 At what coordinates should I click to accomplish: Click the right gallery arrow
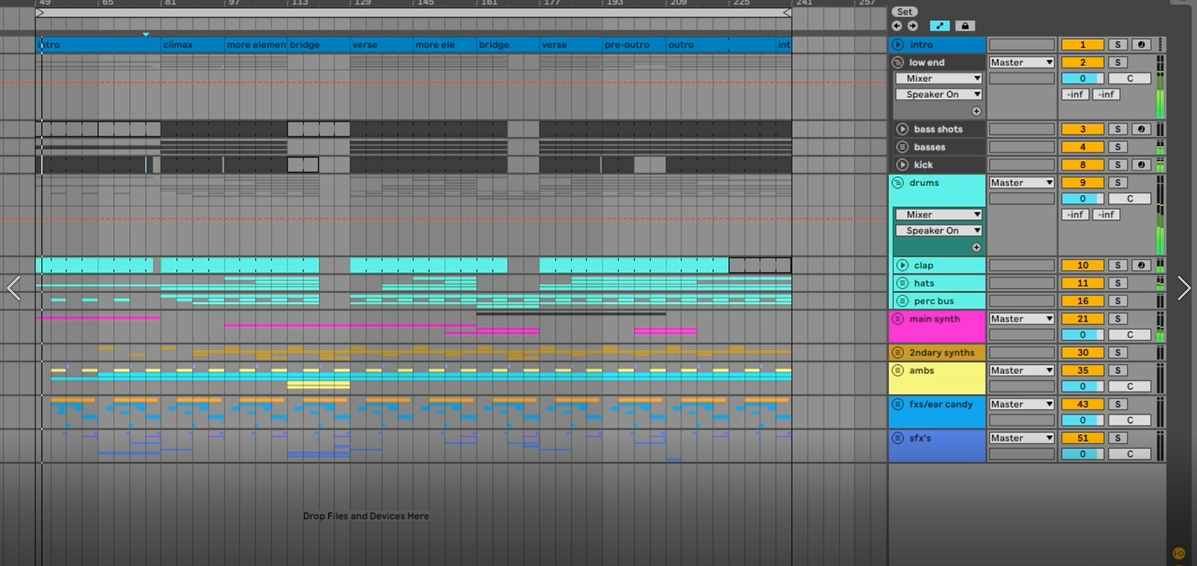1183,288
